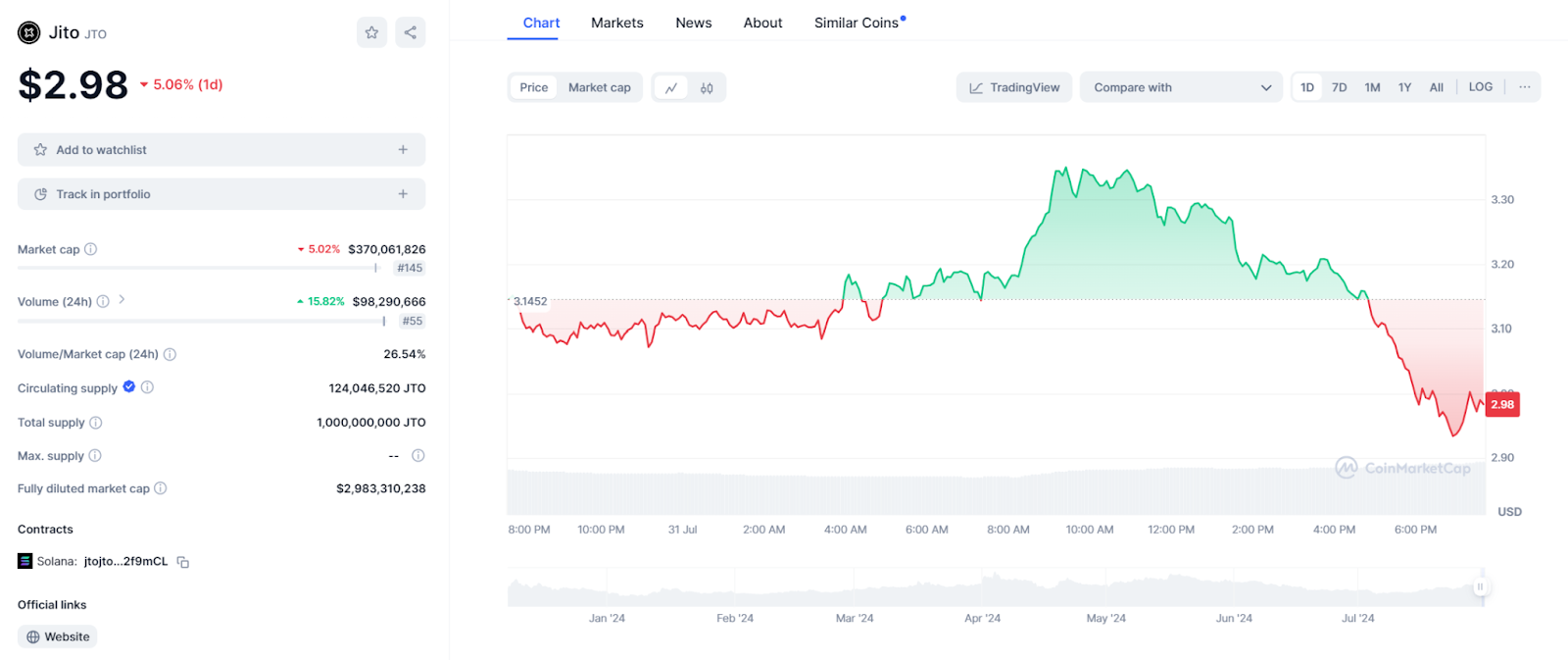
Task: Click the Volume rank progress bar
Action: click(201, 321)
